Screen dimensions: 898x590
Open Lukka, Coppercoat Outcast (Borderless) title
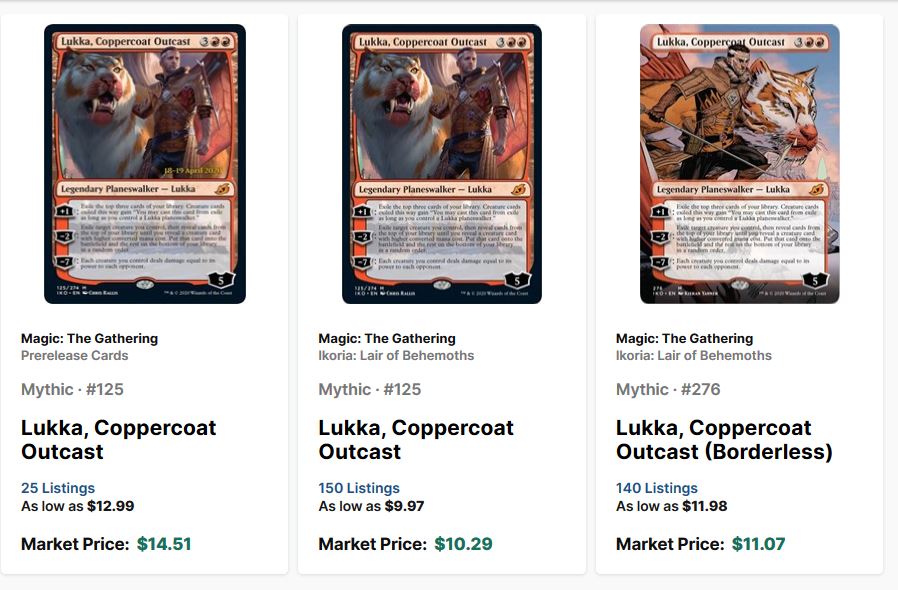(x=724, y=439)
